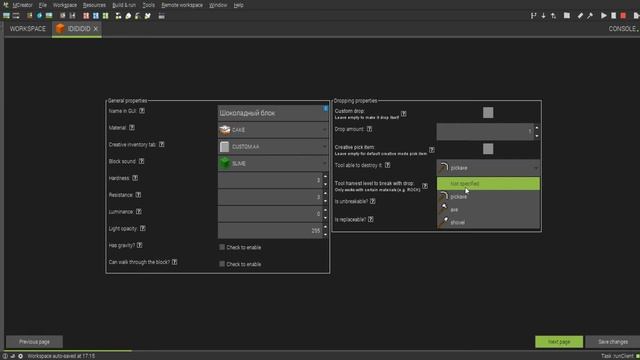
Task: Open the Workspace menu
Action: pyautogui.click(x=64, y=5)
